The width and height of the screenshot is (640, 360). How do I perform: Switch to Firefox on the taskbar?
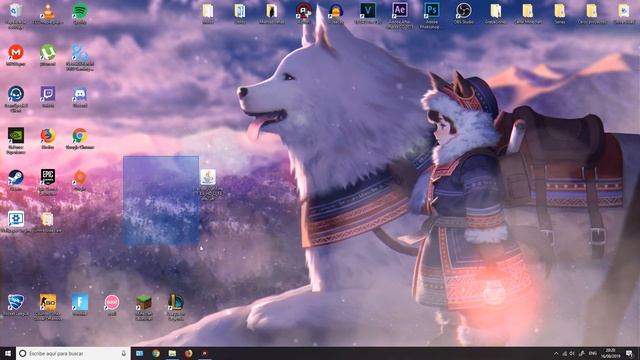click(189, 353)
